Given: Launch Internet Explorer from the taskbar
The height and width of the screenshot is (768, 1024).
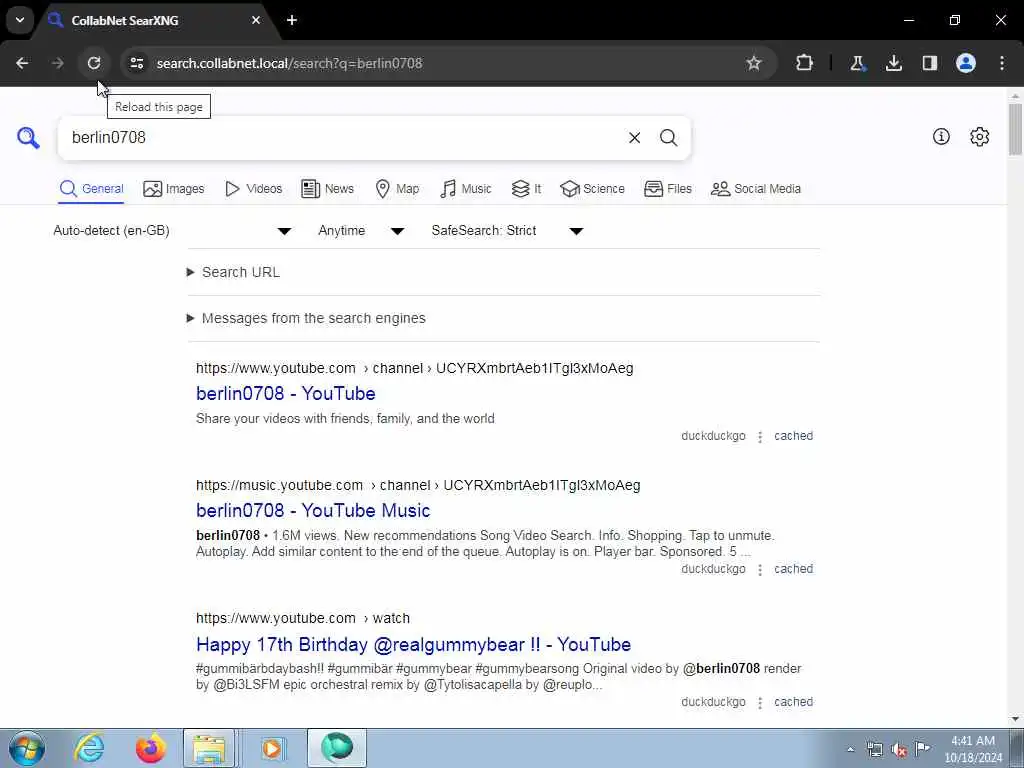Looking at the screenshot, I should 89,748.
